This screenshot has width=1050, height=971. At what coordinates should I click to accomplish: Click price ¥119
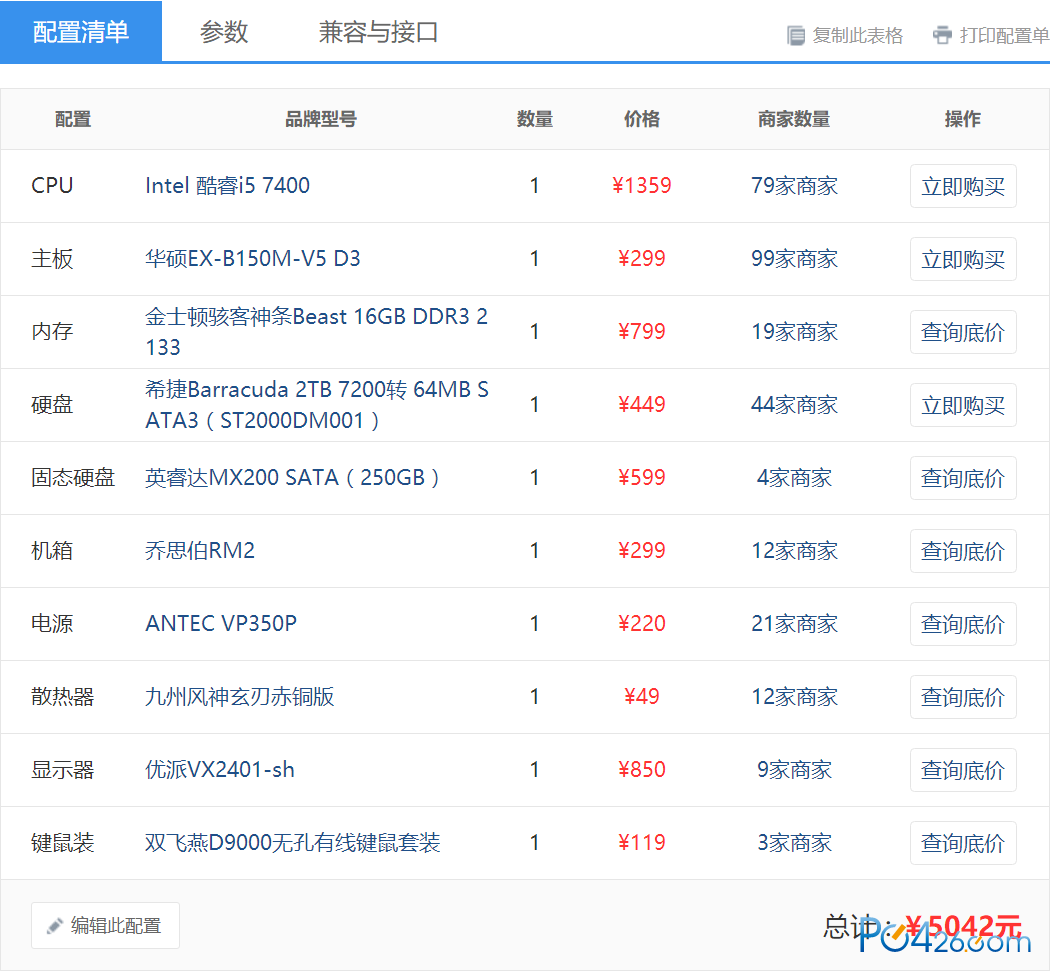(x=642, y=842)
